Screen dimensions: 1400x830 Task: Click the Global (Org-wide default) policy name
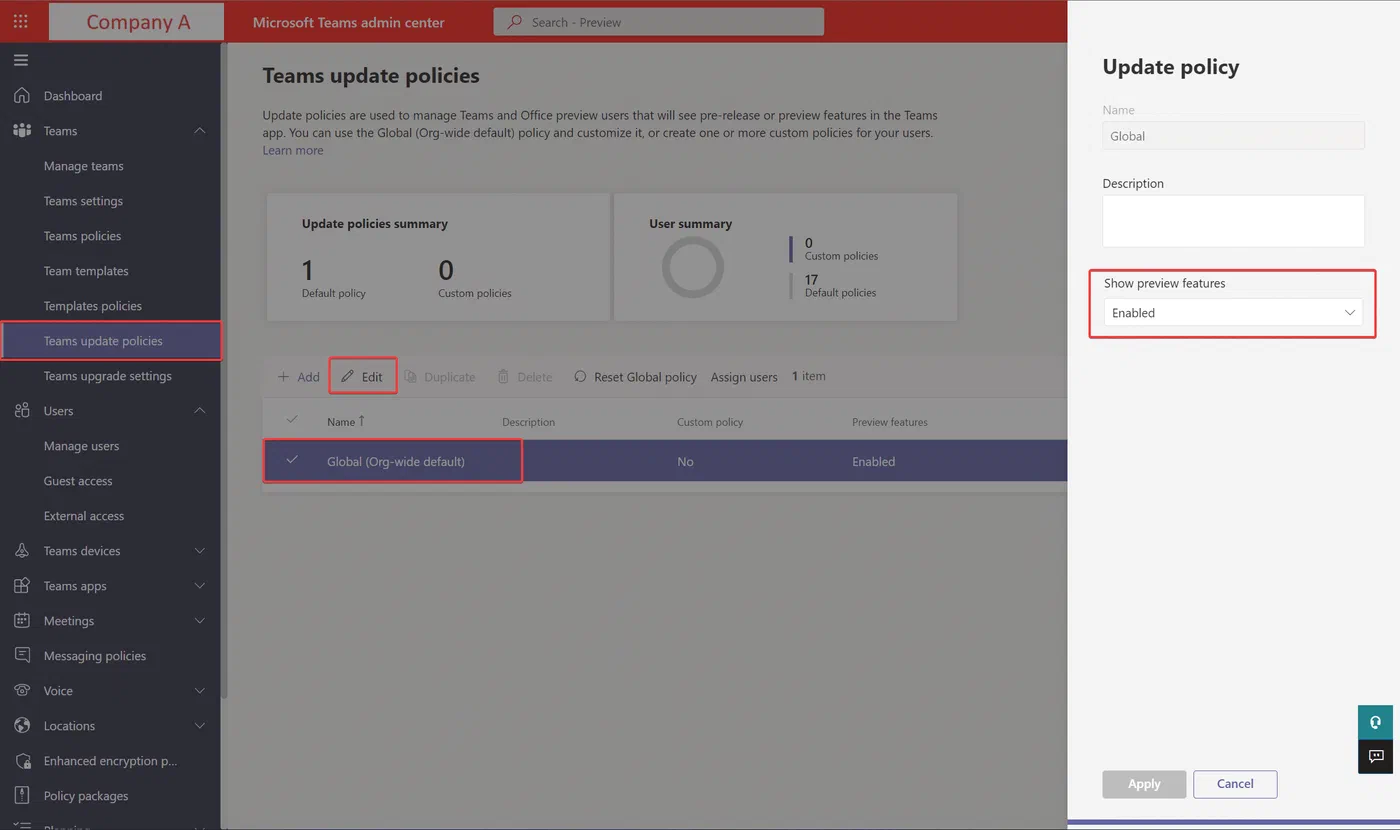pos(396,461)
